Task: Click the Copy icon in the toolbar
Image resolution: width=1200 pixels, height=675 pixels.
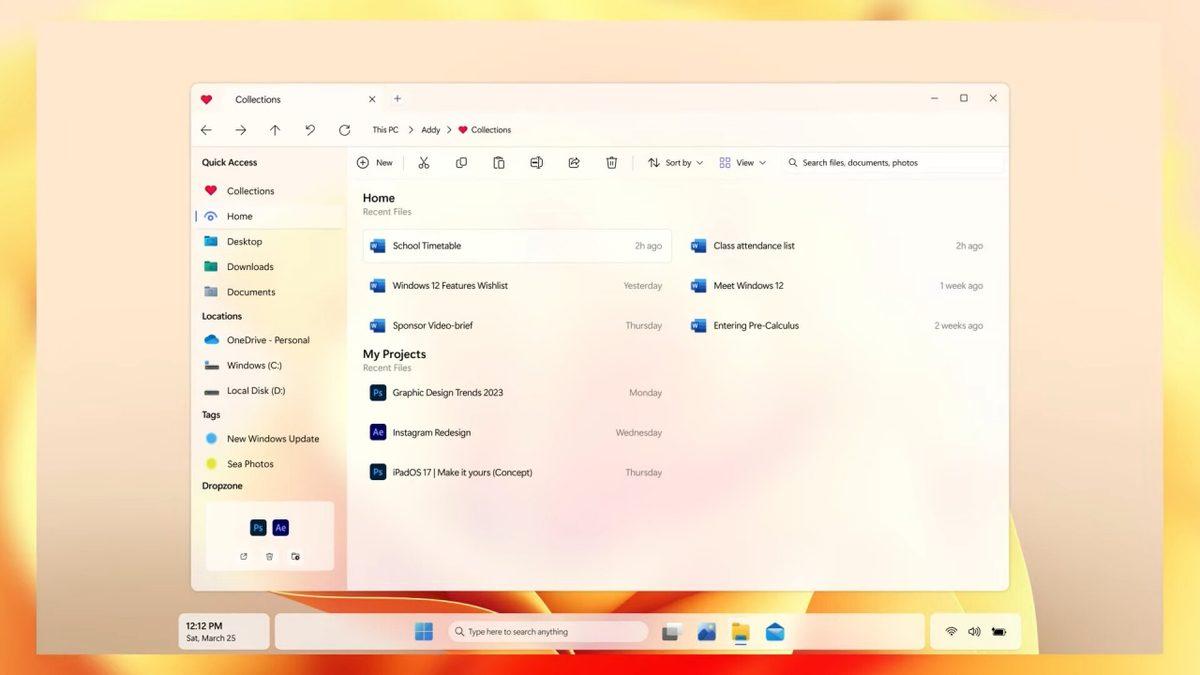Action: click(x=461, y=162)
